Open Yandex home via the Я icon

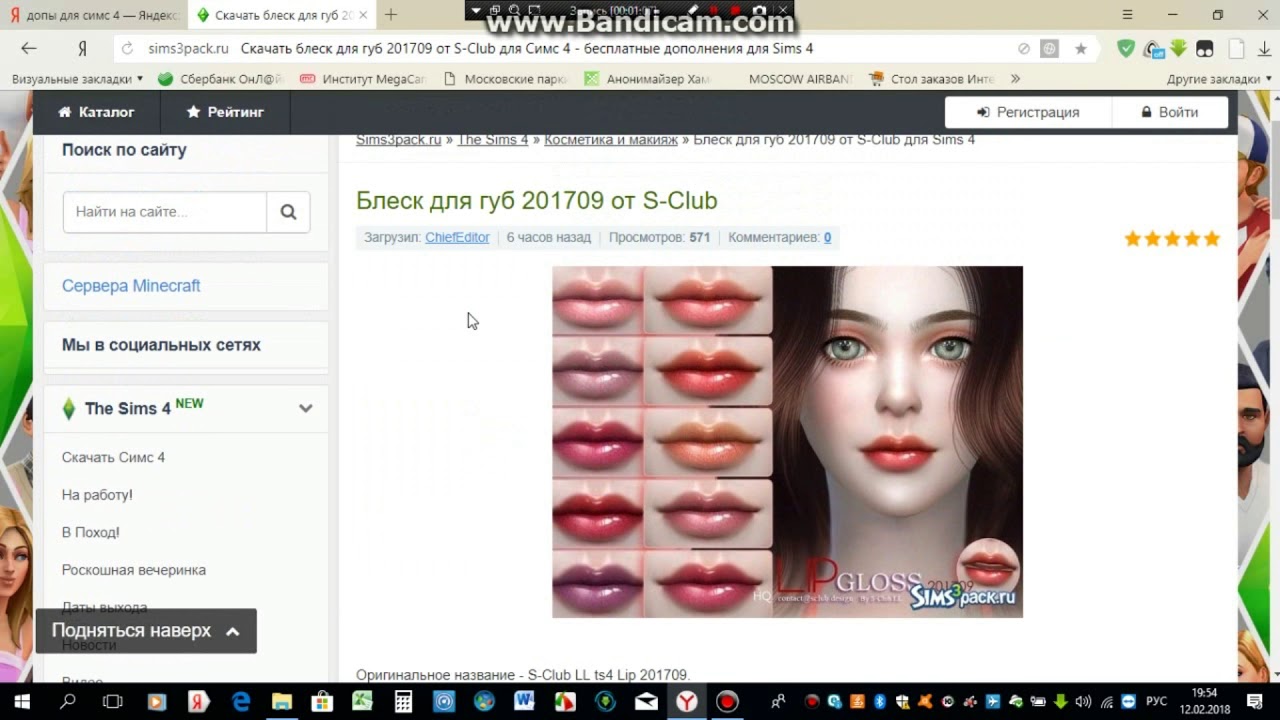(83, 48)
